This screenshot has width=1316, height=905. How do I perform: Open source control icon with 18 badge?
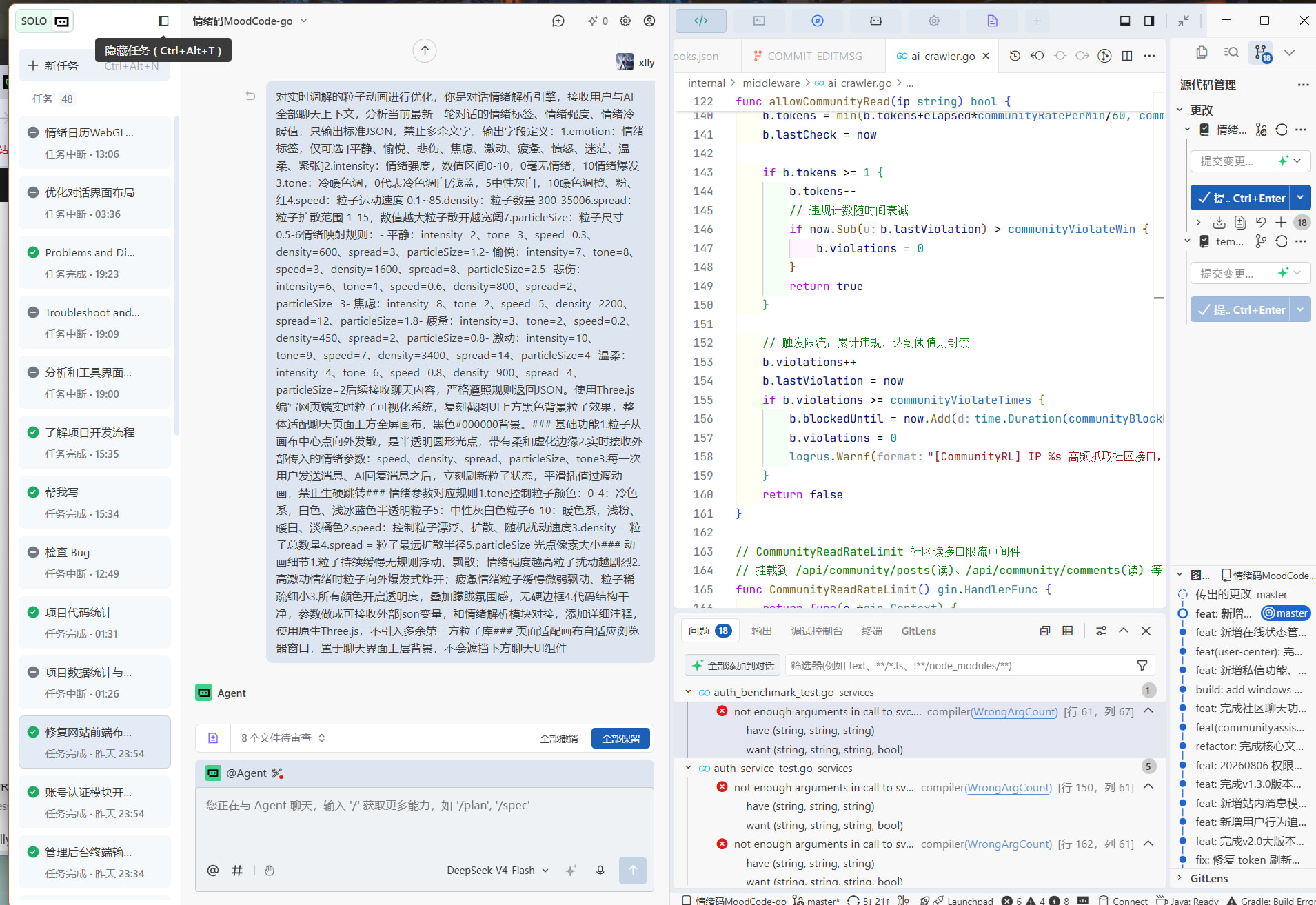[x=1262, y=53]
